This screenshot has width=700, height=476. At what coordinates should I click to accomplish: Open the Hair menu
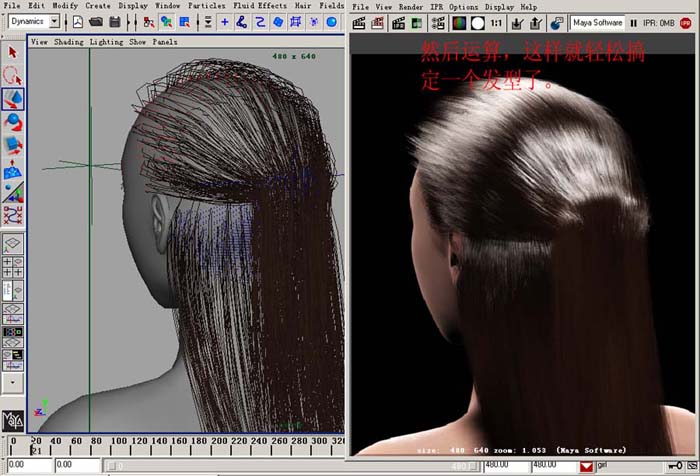[x=303, y=5]
